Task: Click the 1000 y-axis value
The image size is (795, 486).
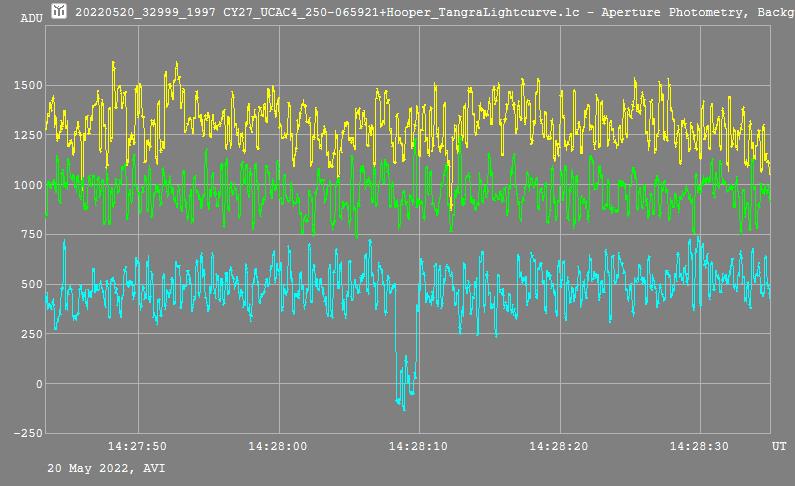Action: coord(28,185)
